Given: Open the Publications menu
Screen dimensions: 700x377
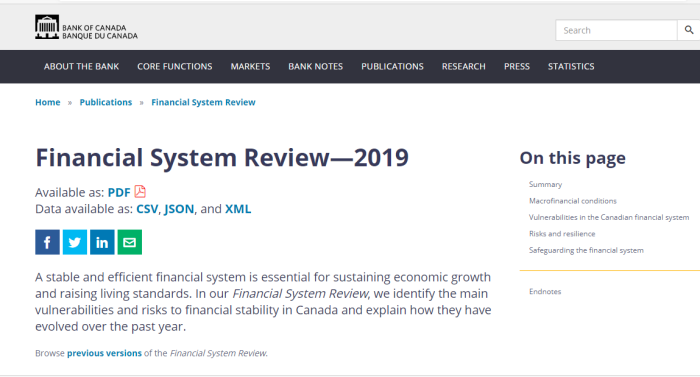Looking at the screenshot, I should (x=392, y=67).
